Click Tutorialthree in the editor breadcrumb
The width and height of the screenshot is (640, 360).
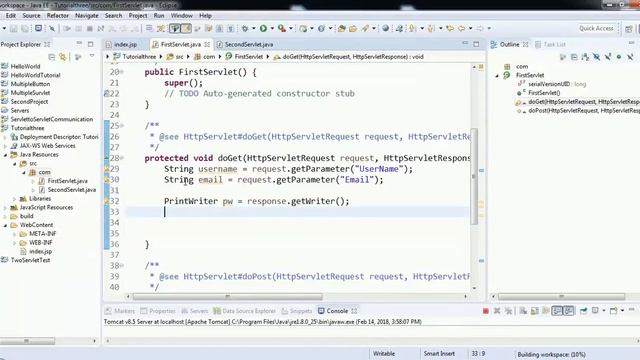click(139, 57)
